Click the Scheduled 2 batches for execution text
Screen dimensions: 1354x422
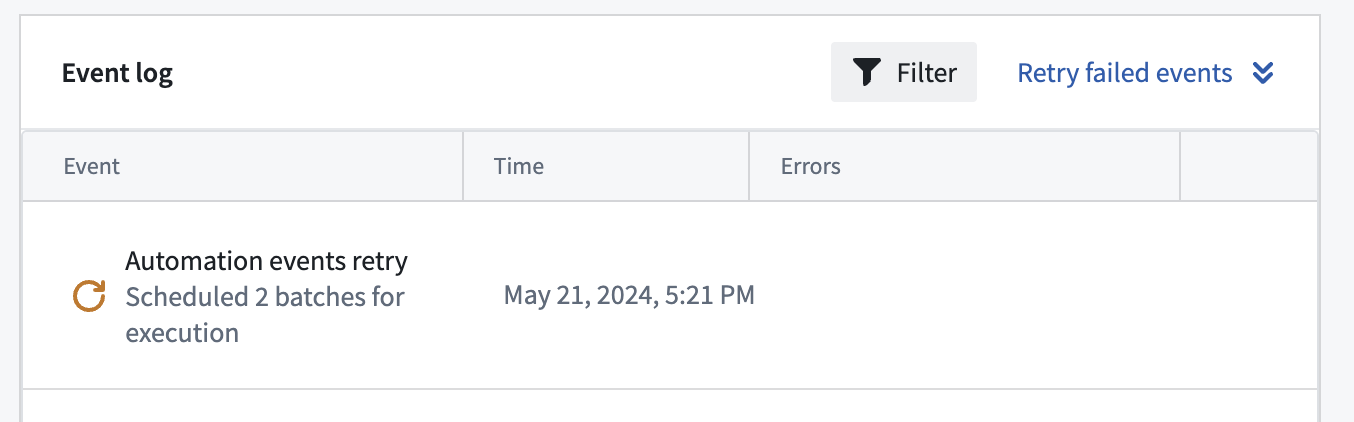pos(265,315)
